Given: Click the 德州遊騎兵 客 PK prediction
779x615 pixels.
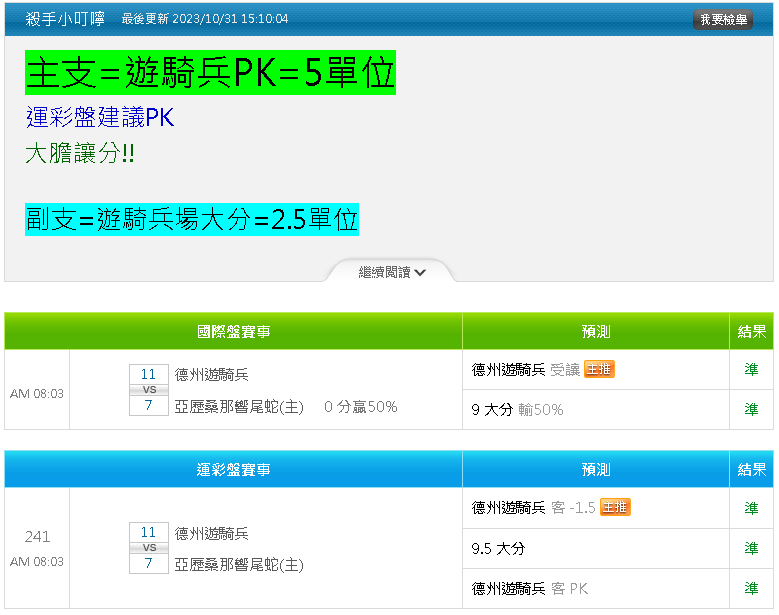Looking at the screenshot, I should coord(530,589).
